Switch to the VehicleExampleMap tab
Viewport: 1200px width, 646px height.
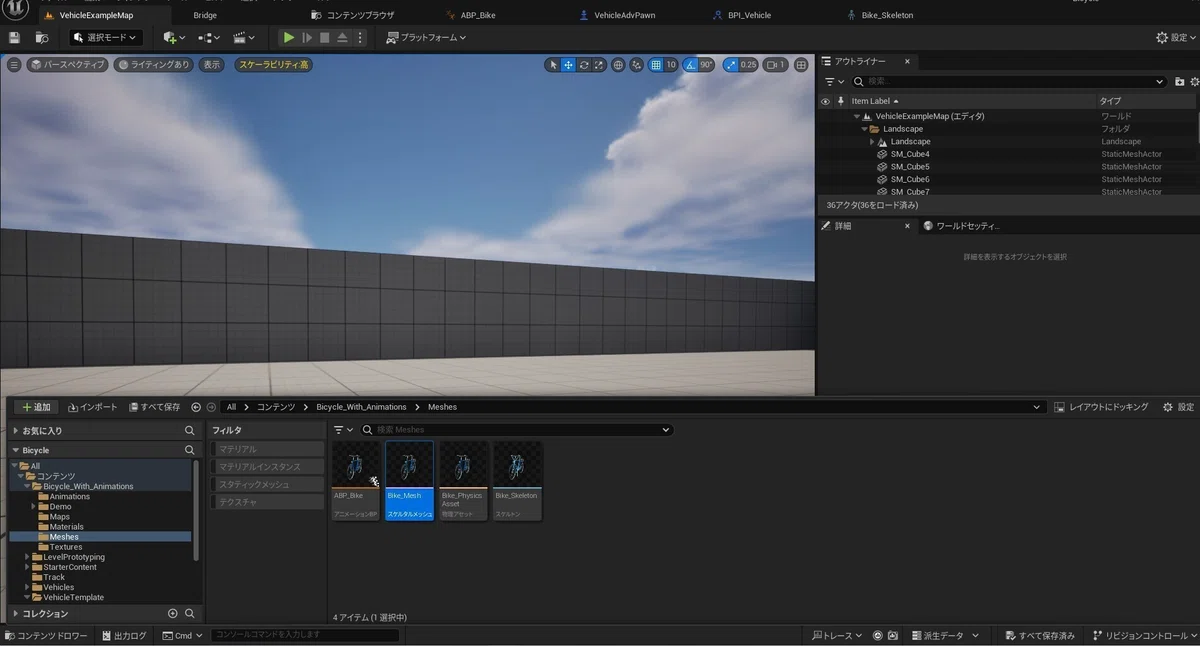96,15
